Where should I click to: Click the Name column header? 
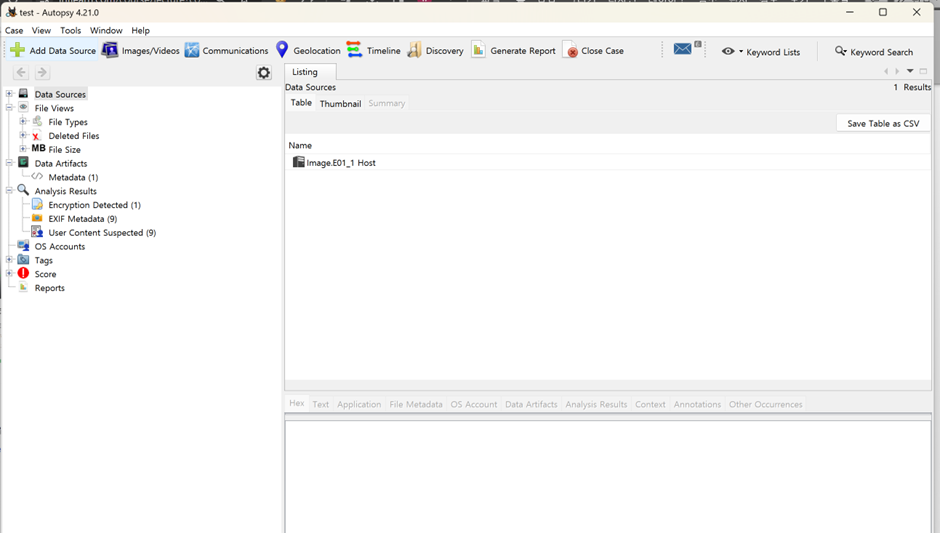[x=300, y=145]
